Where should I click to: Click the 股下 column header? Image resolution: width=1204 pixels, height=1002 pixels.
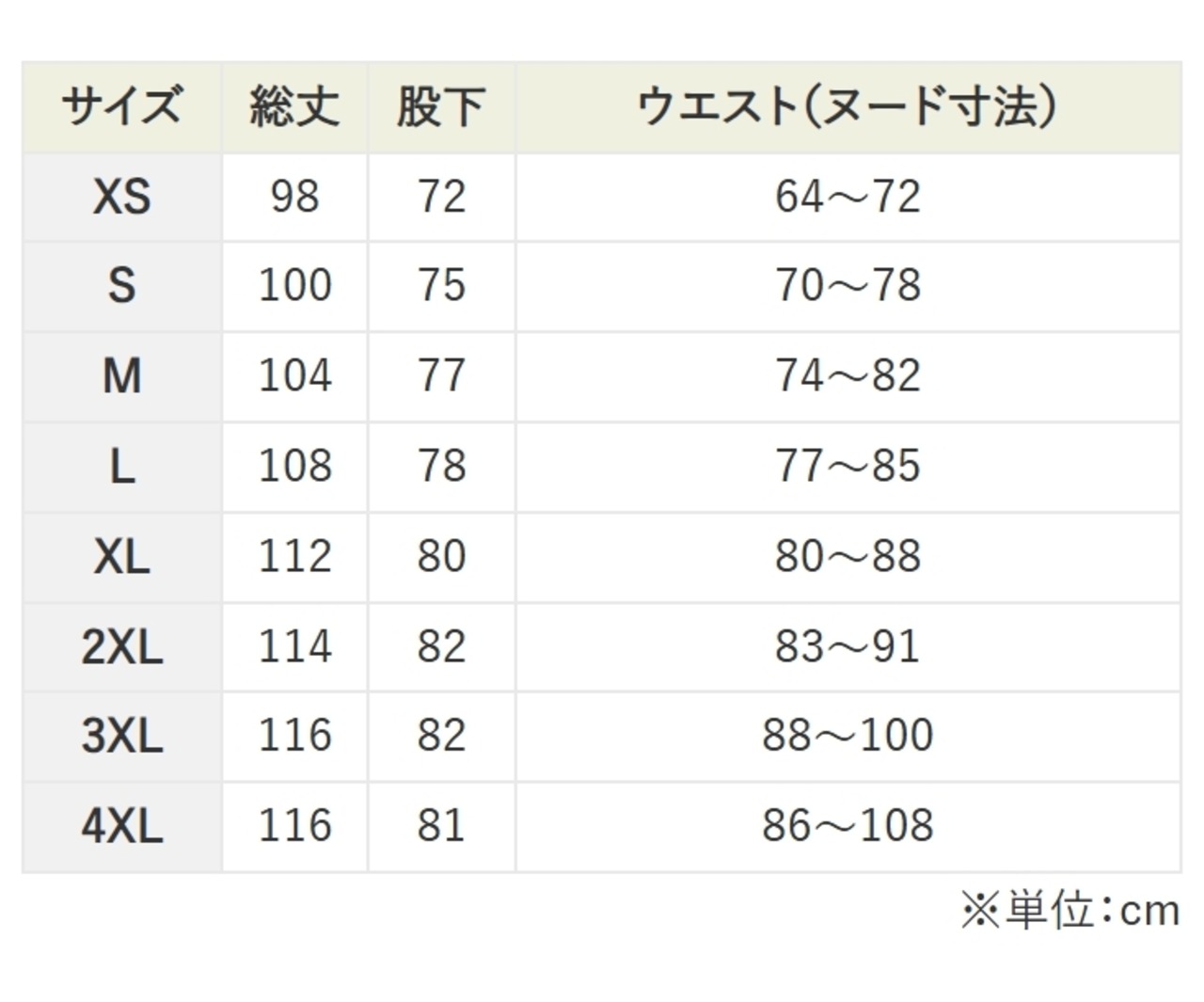coord(441,106)
